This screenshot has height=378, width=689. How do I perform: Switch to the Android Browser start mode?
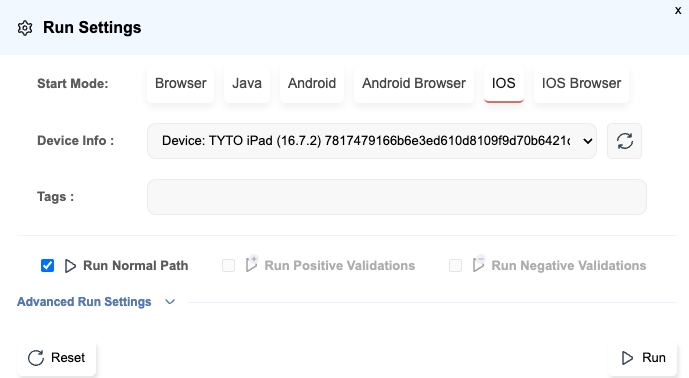414,84
